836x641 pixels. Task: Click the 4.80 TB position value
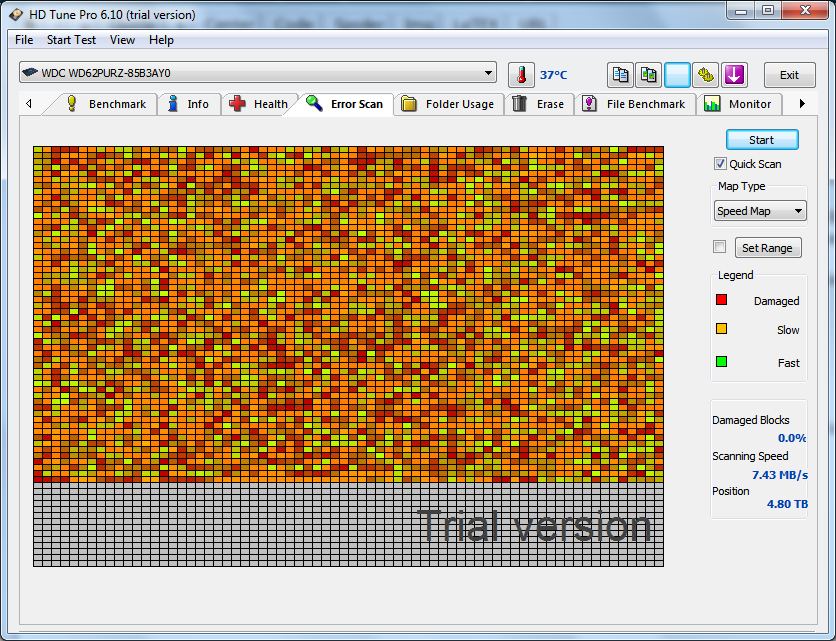[787, 504]
